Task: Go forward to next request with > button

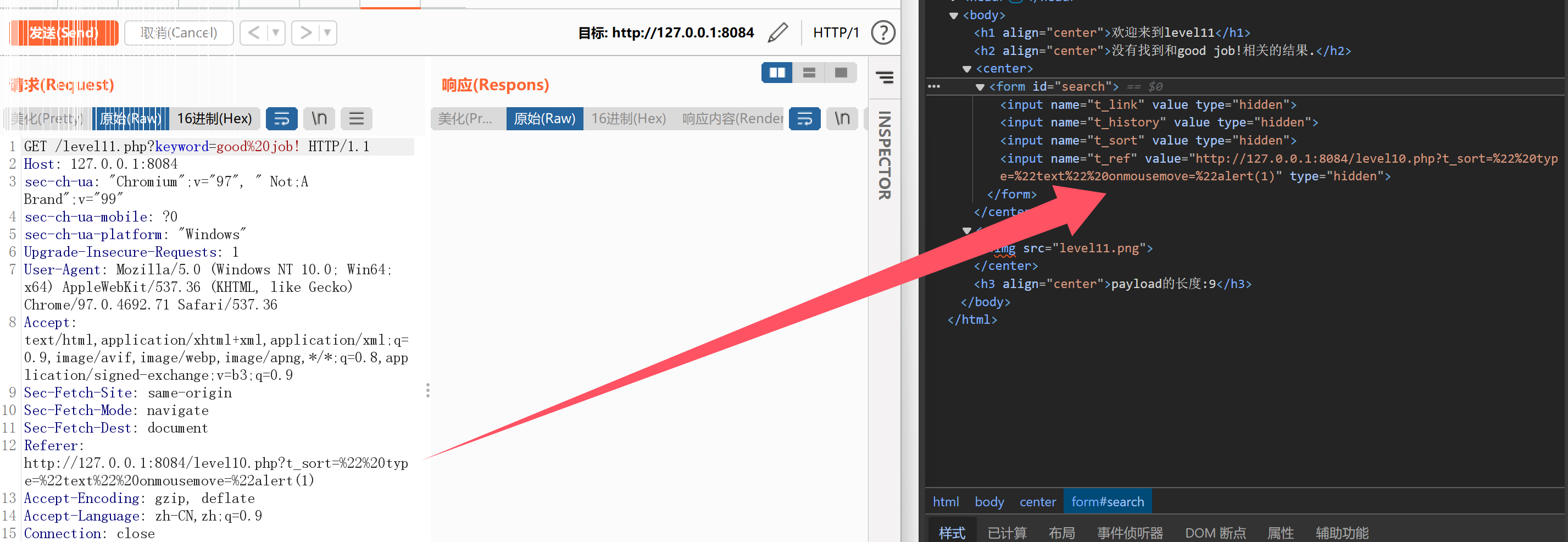Action: tap(305, 32)
